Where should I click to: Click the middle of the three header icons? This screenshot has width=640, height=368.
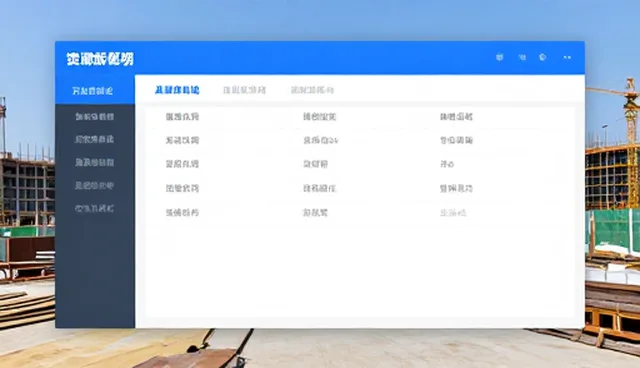coord(522,58)
